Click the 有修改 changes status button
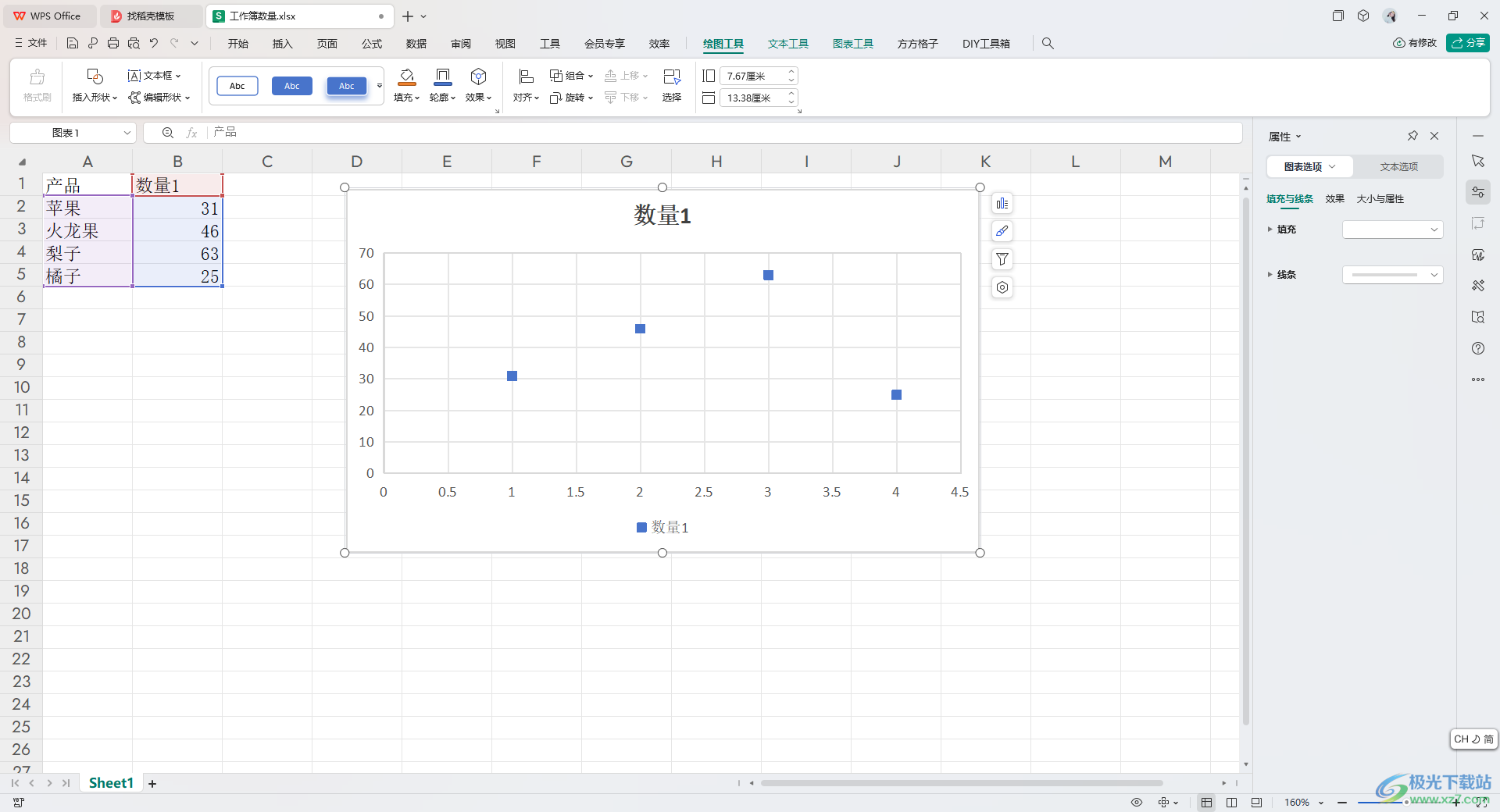1500x812 pixels. click(x=1415, y=43)
